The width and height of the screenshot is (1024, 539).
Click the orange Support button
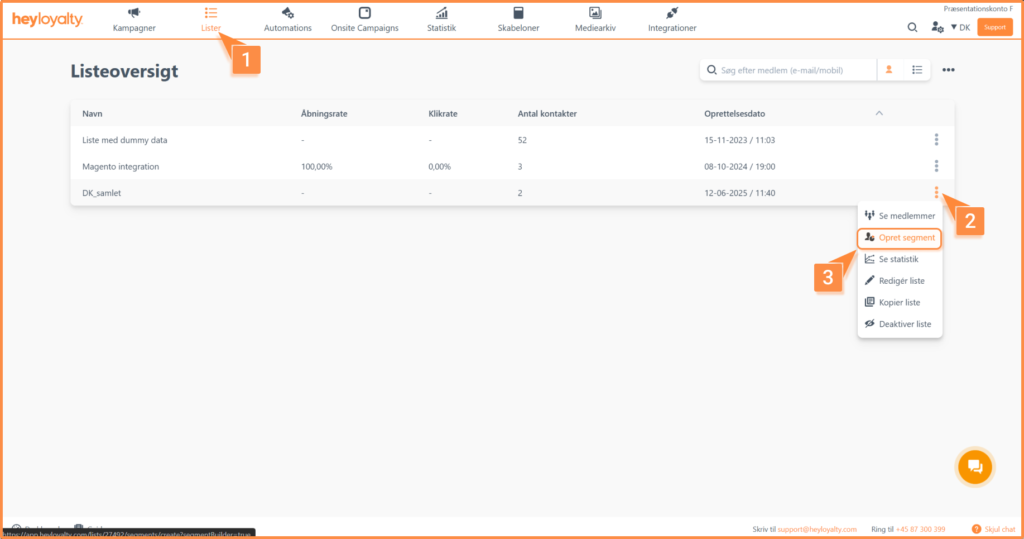point(994,27)
